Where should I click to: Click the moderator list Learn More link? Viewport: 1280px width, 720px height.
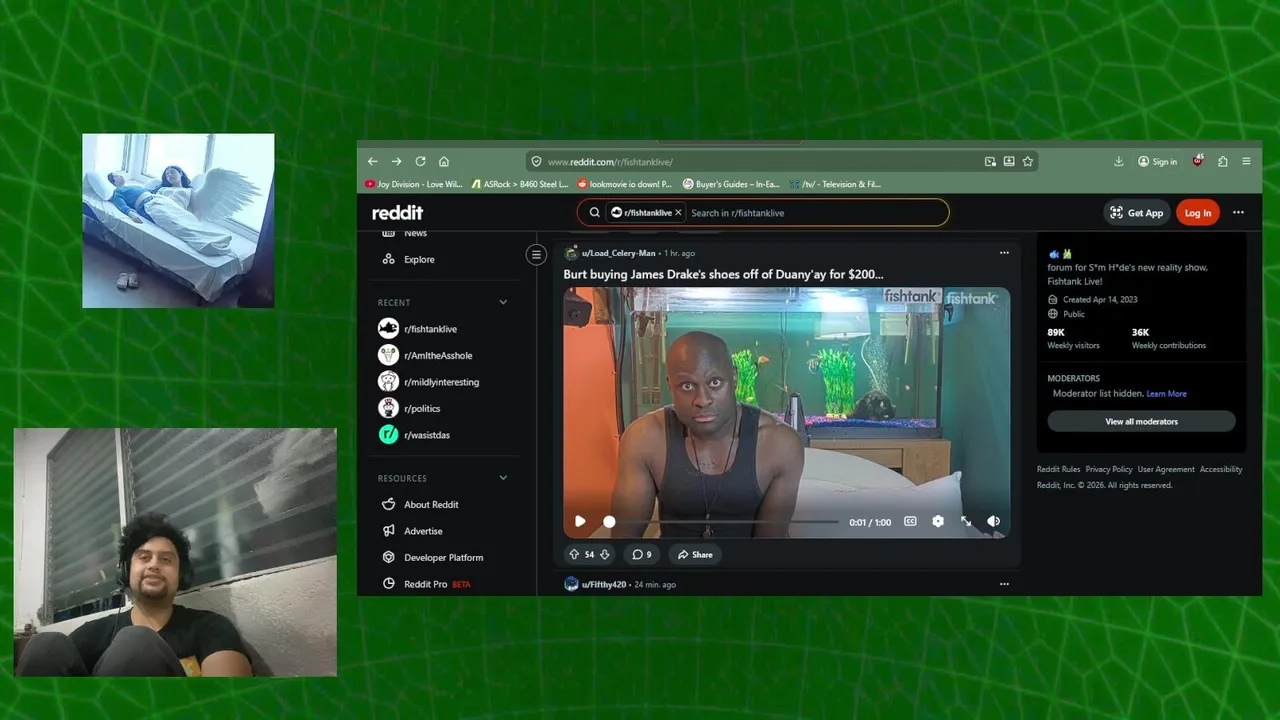(x=1166, y=394)
